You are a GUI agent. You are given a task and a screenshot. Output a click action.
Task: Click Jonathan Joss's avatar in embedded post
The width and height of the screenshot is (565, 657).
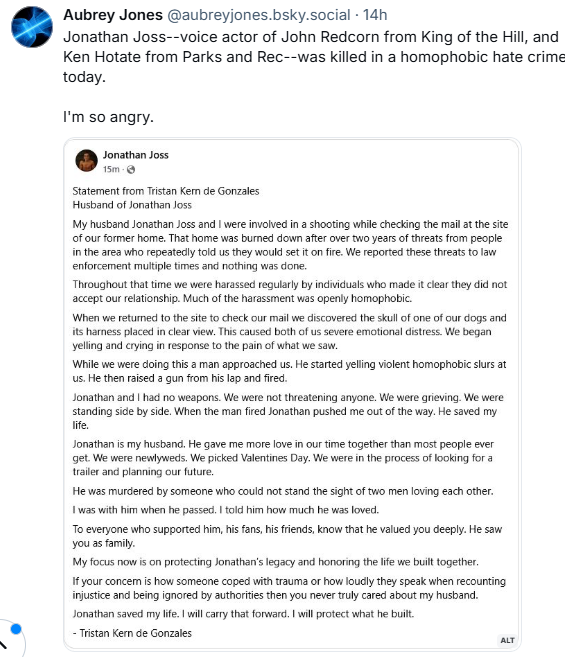point(86,160)
